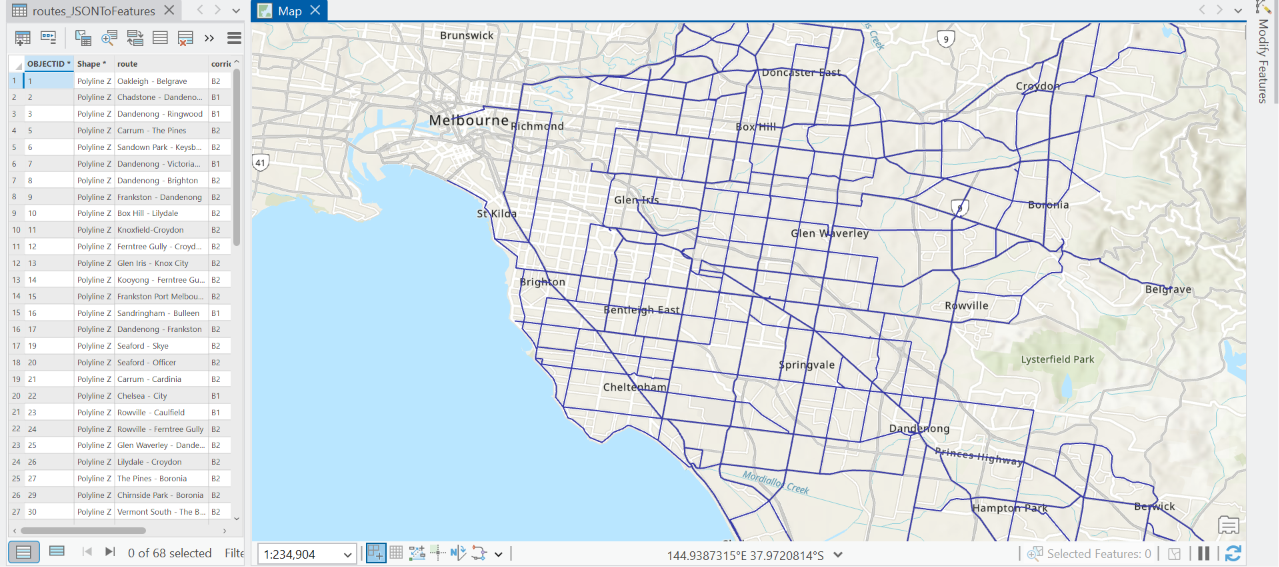Select all rows via table corner cell

pos(16,63)
